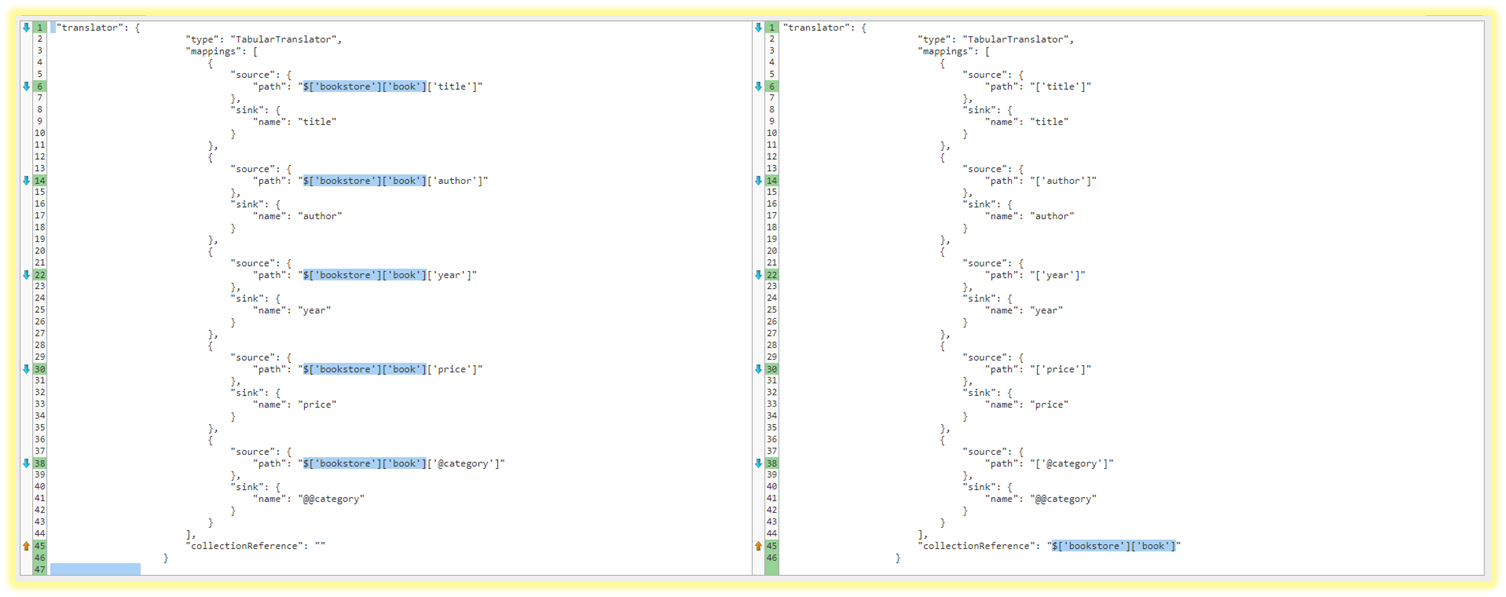Click line number 22 in the left gutter

(40, 274)
